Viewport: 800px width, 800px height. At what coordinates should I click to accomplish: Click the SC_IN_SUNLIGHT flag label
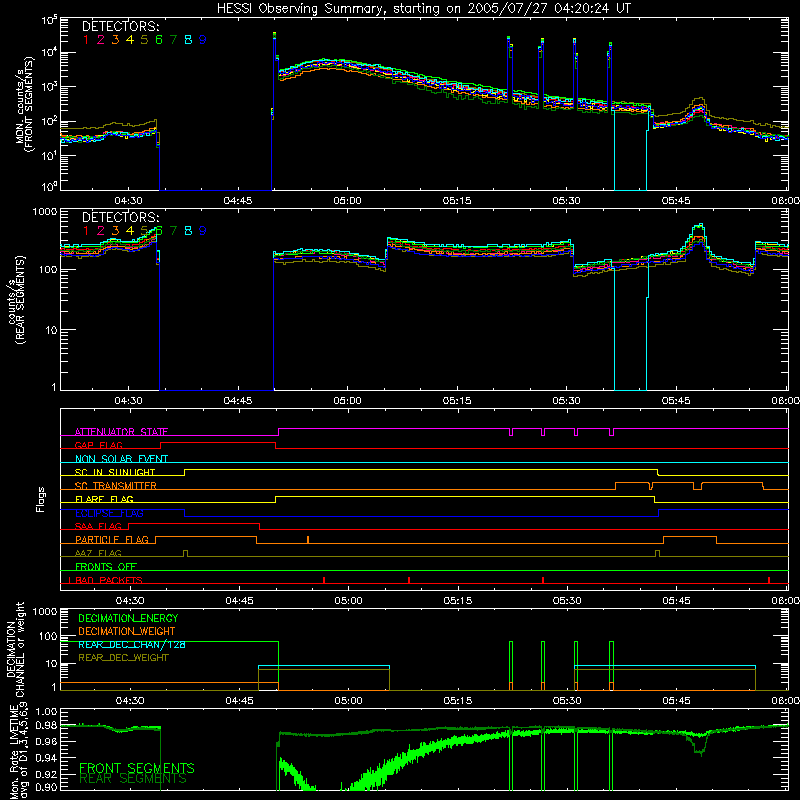click(x=115, y=472)
